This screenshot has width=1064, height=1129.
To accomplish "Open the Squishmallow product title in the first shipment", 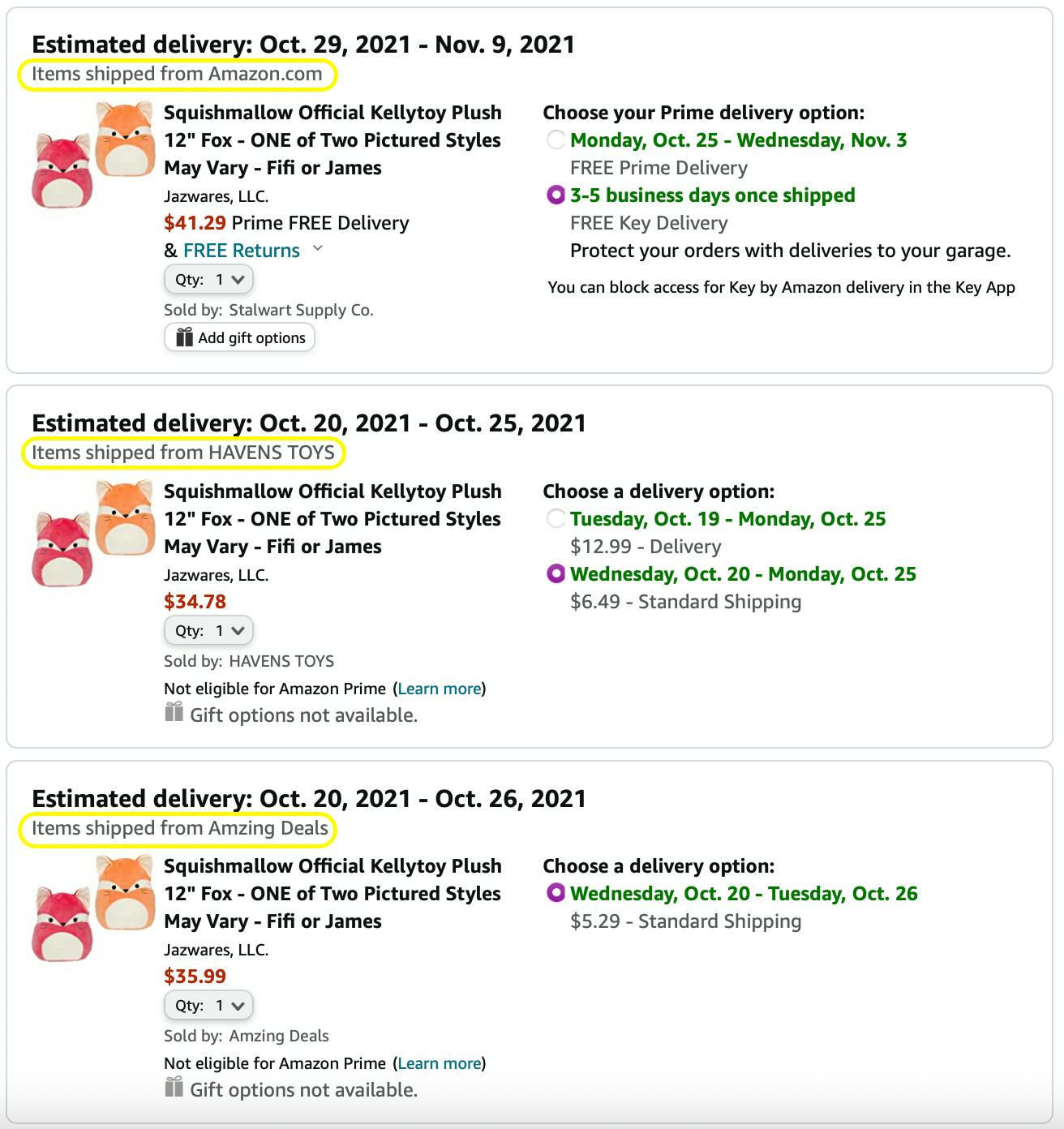I will 332,140.
